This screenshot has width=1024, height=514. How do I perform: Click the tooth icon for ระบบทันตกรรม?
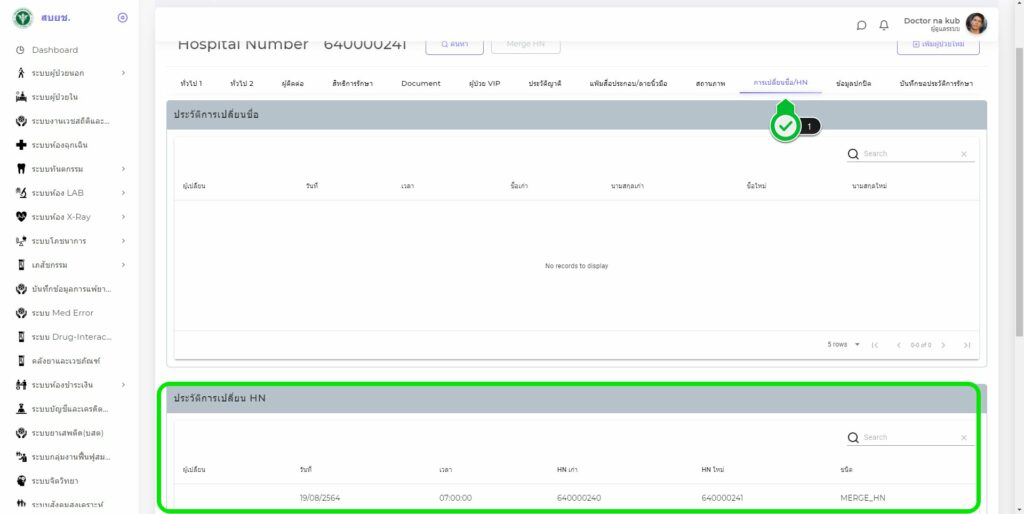point(21,169)
